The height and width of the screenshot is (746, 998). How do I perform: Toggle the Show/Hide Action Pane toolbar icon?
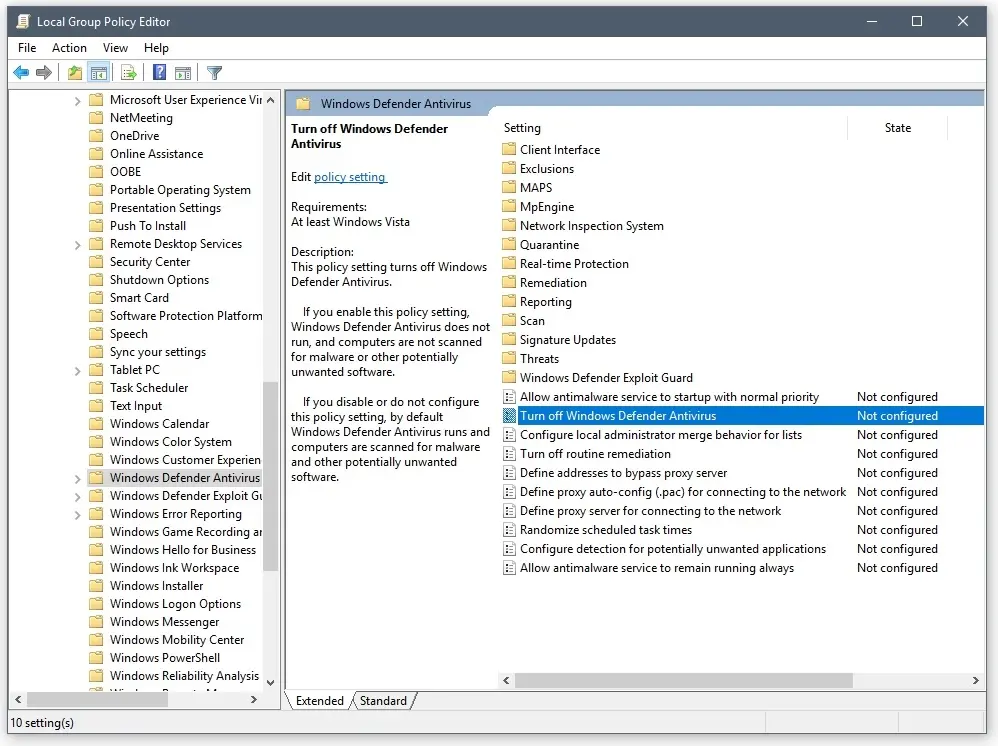tap(183, 73)
